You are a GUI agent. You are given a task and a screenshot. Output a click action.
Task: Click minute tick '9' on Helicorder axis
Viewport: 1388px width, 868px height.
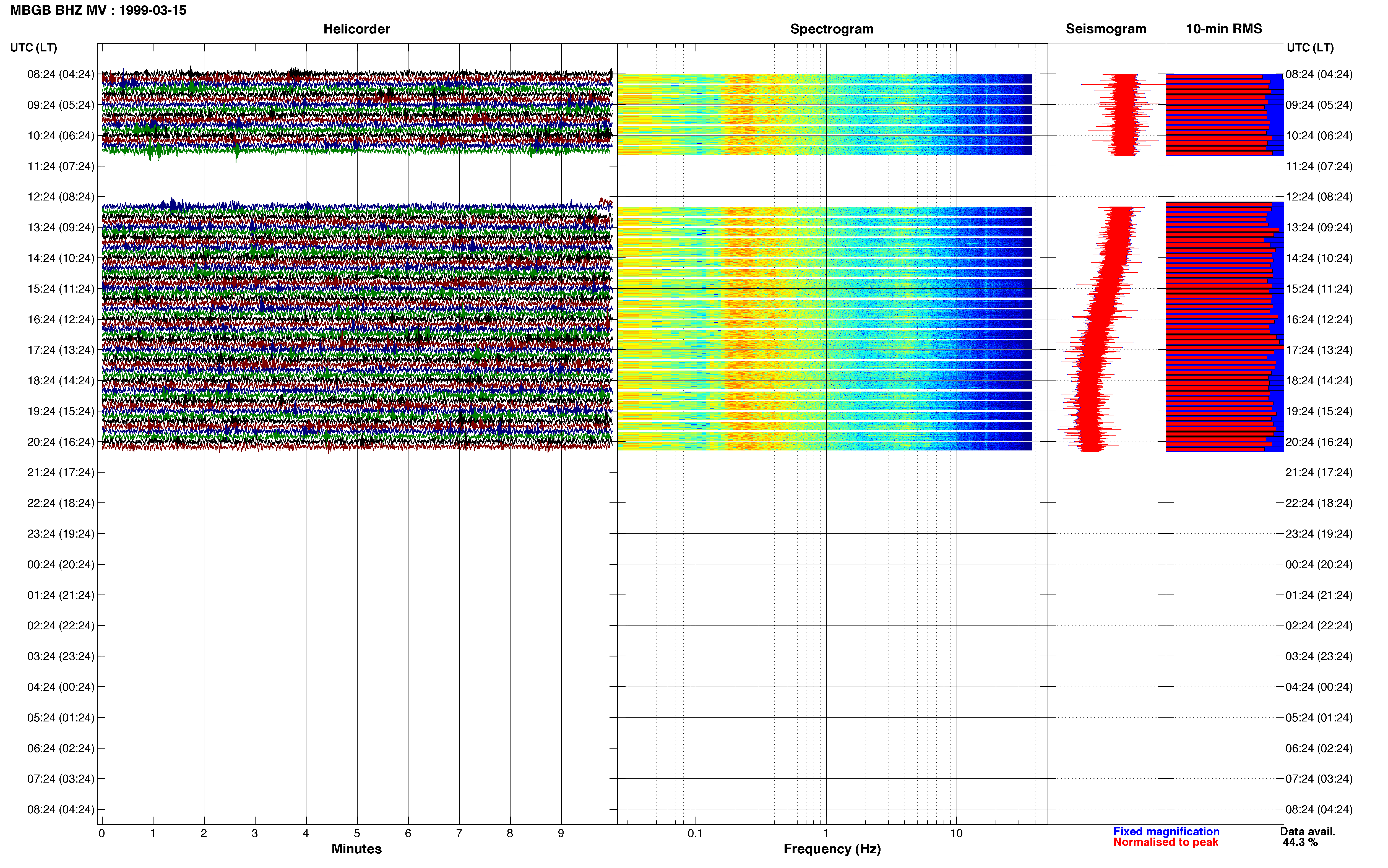561,833
